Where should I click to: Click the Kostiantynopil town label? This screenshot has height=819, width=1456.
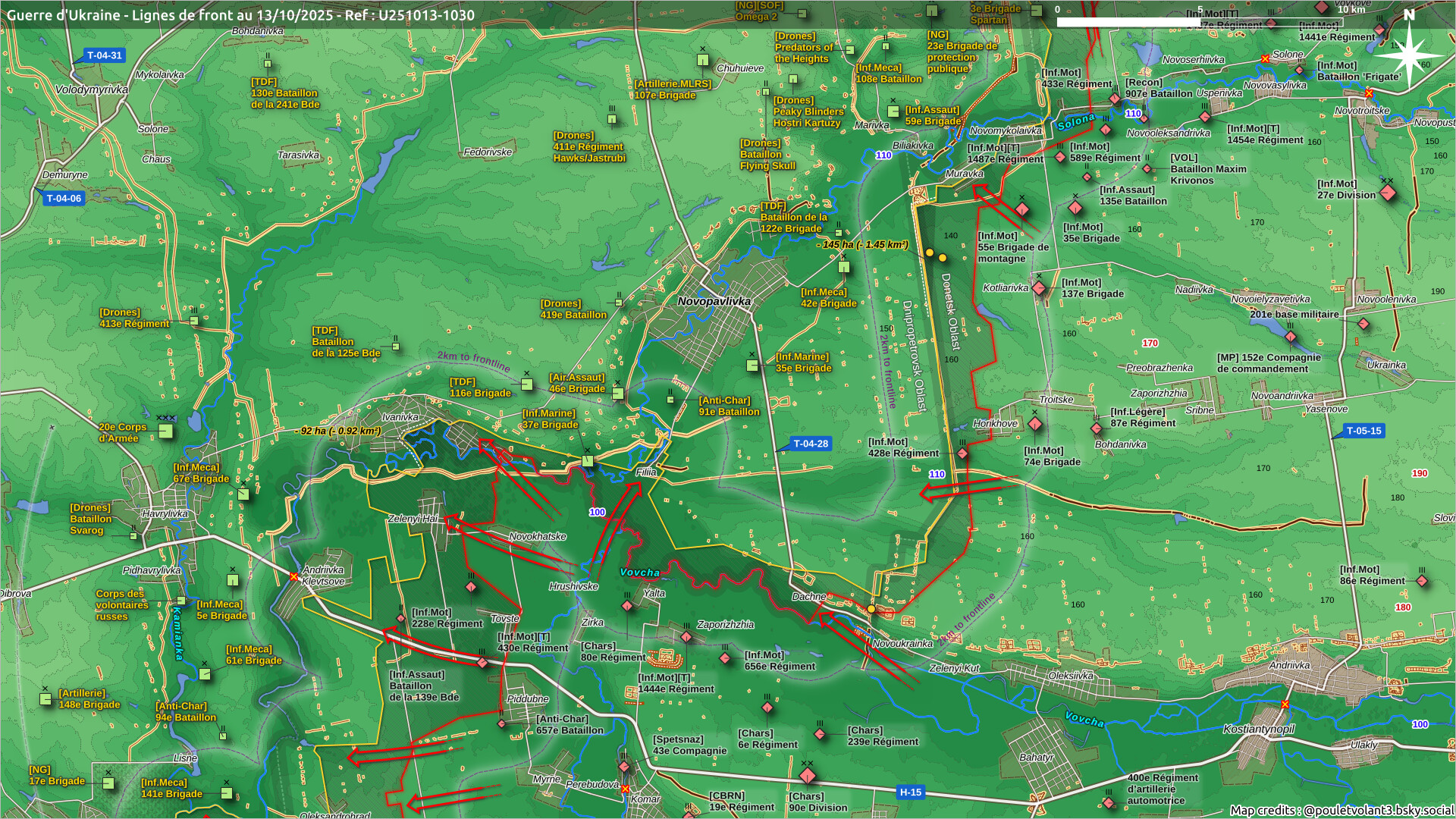pos(1258,730)
